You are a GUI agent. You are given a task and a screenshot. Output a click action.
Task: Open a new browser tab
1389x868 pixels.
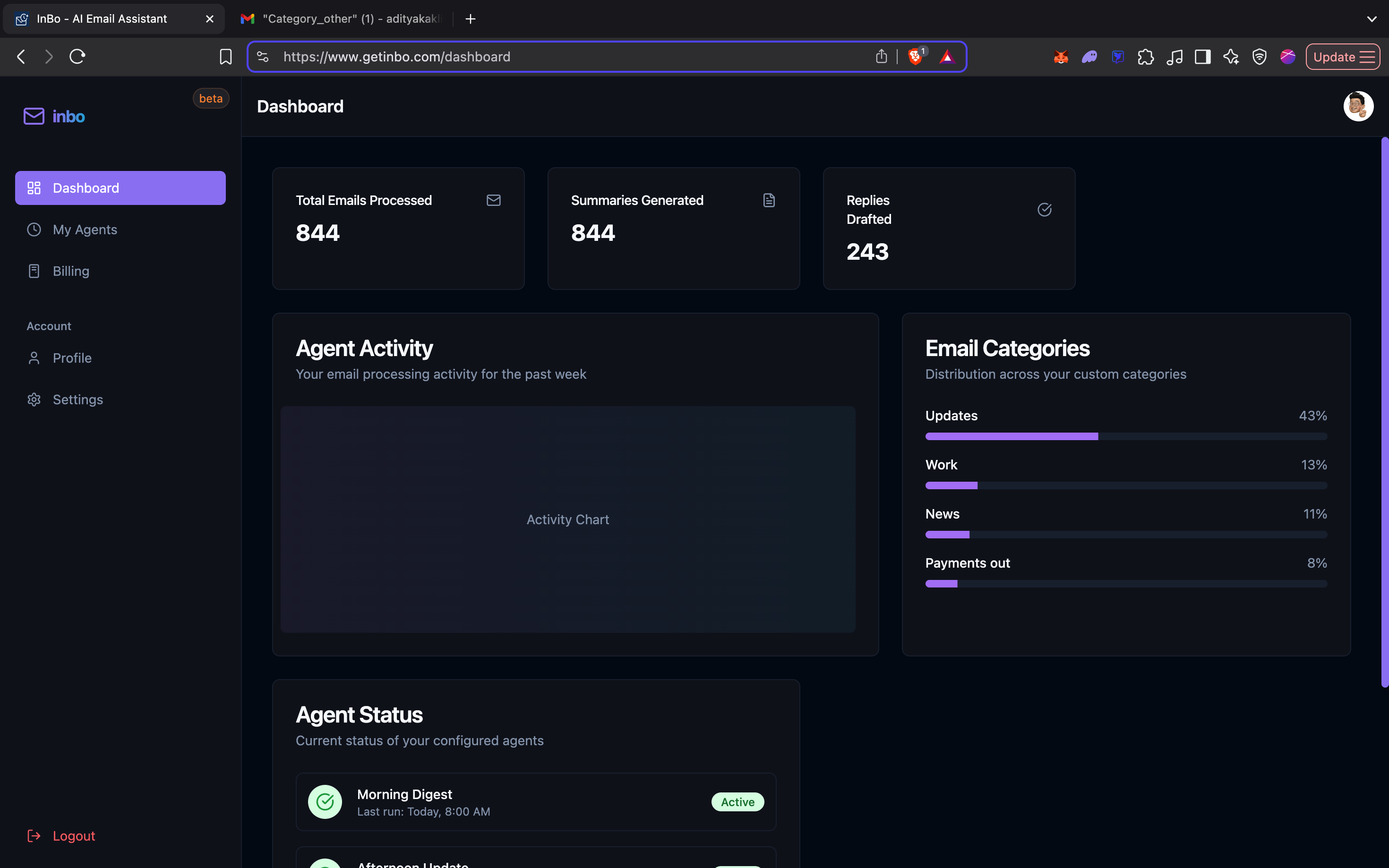click(470, 19)
